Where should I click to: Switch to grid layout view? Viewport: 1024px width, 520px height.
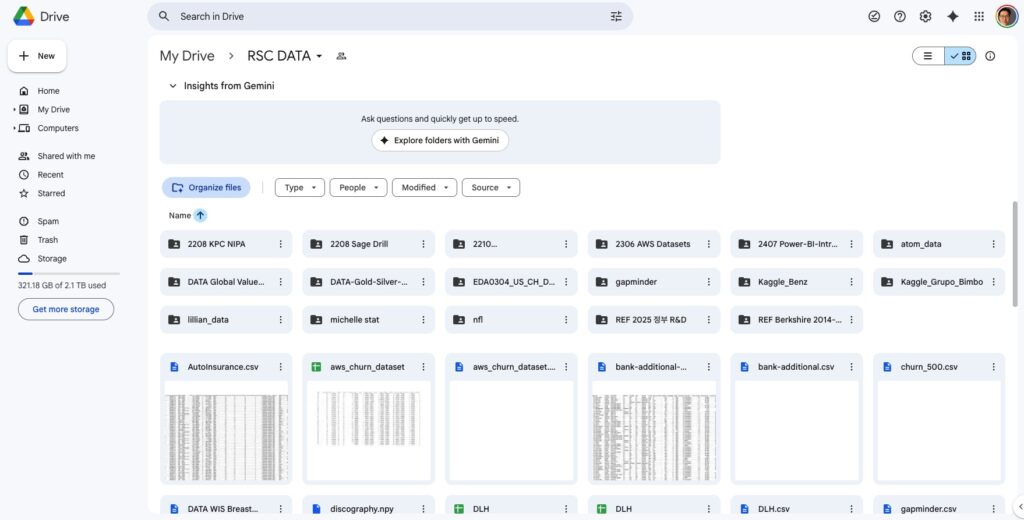point(961,56)
